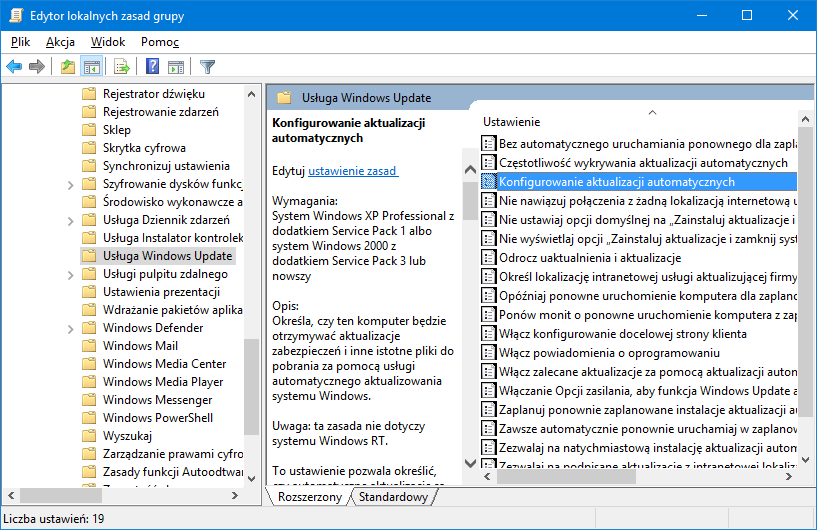Select Windows Mail in the tree
Viewport: 817px width, 530px height.
tap(140, 346)
